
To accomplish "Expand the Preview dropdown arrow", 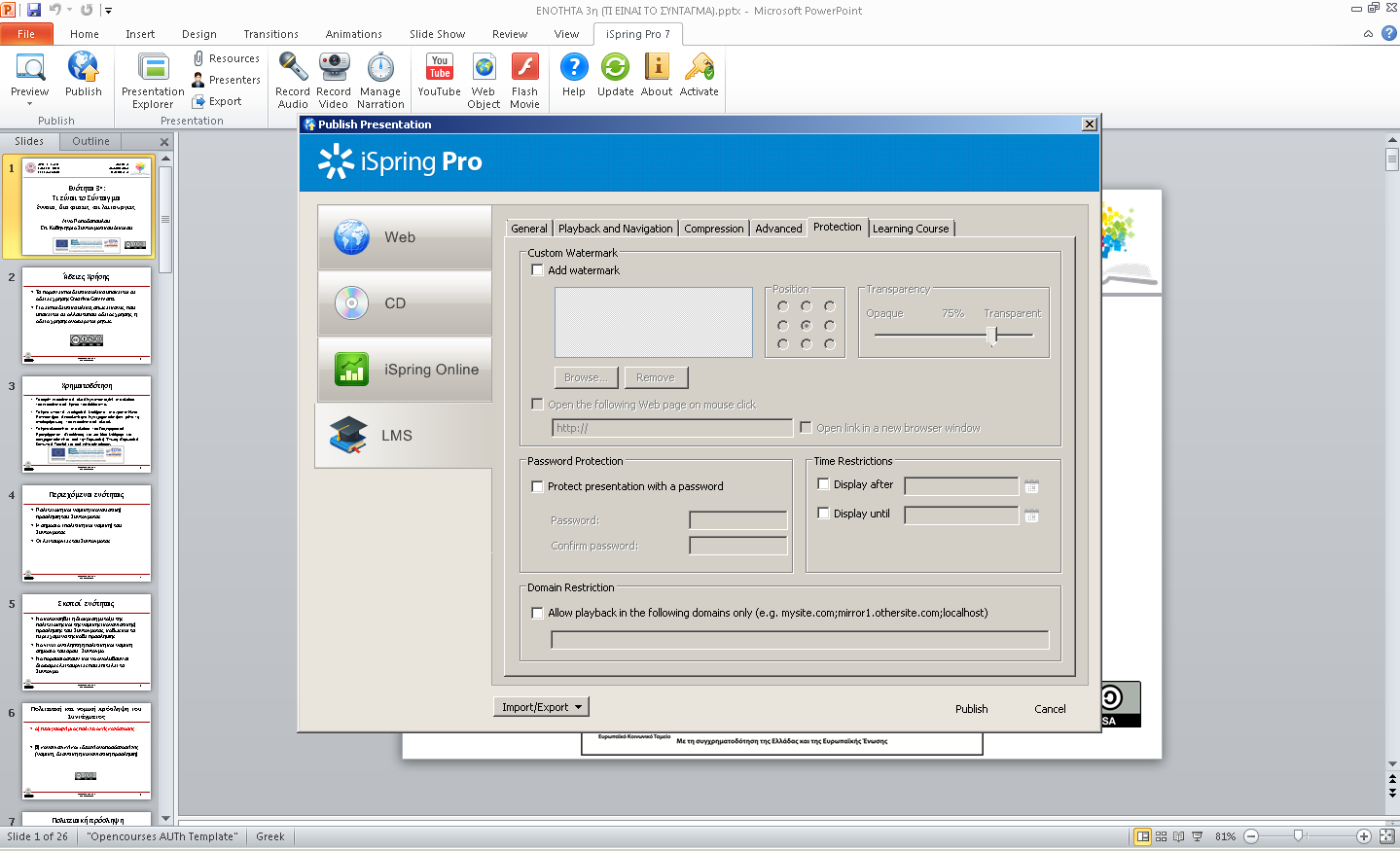I will pyautogui.click(x=30, y=103).
